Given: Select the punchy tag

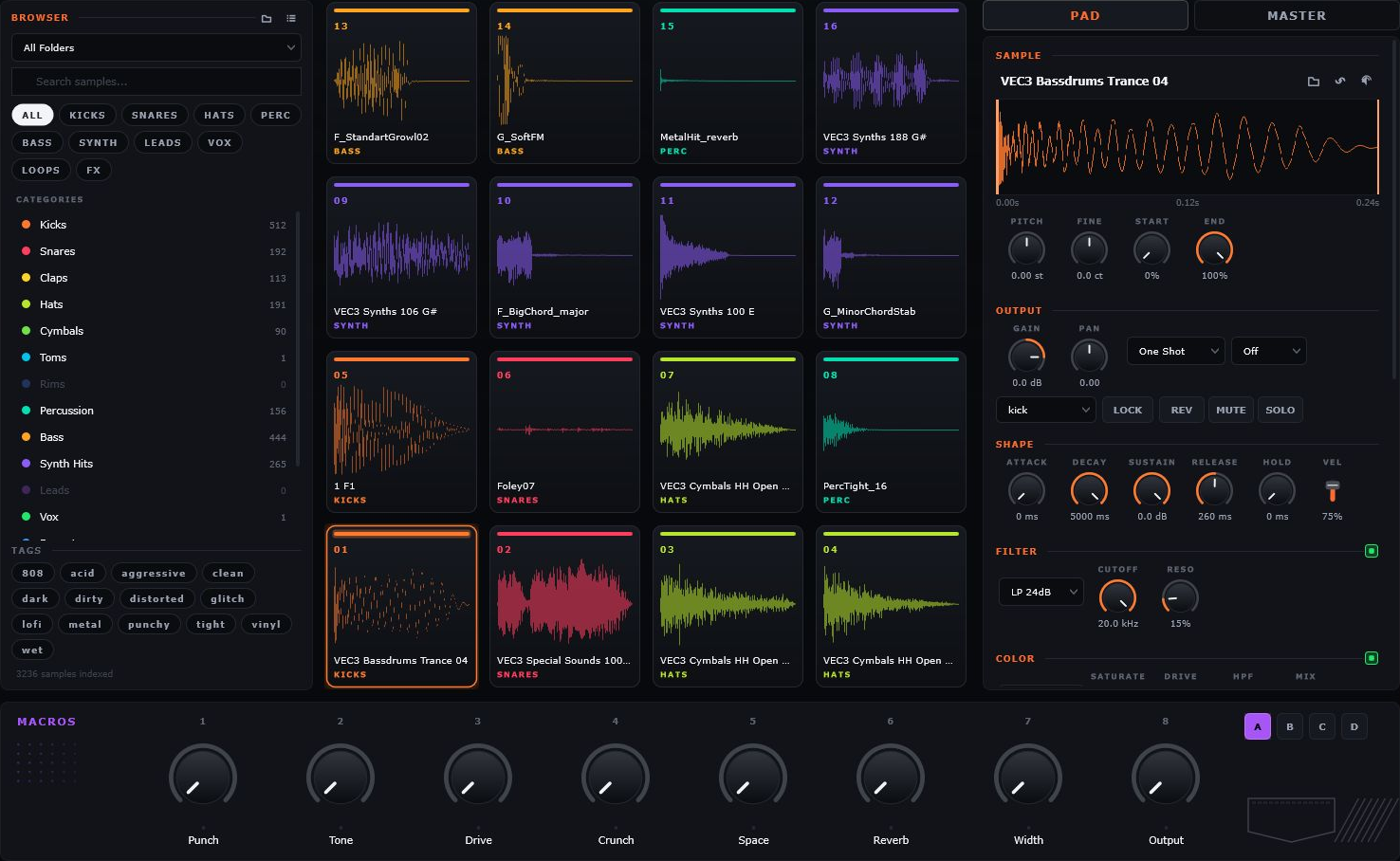Looking at the screenshot, I should (149, 624).
